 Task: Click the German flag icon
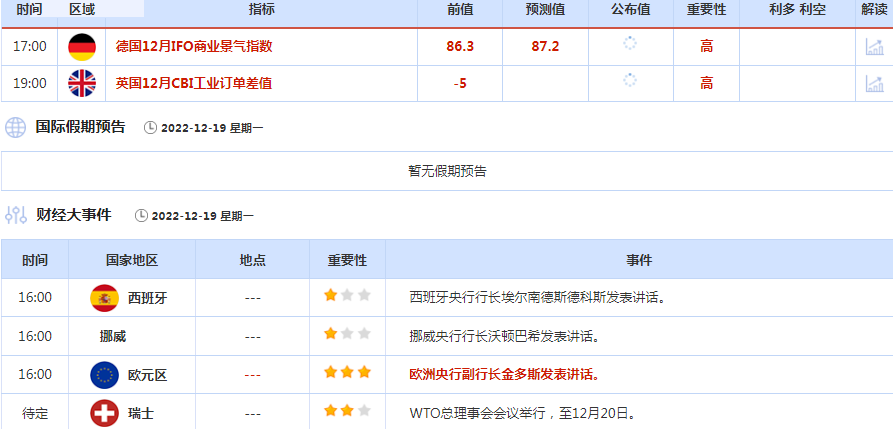82,47
